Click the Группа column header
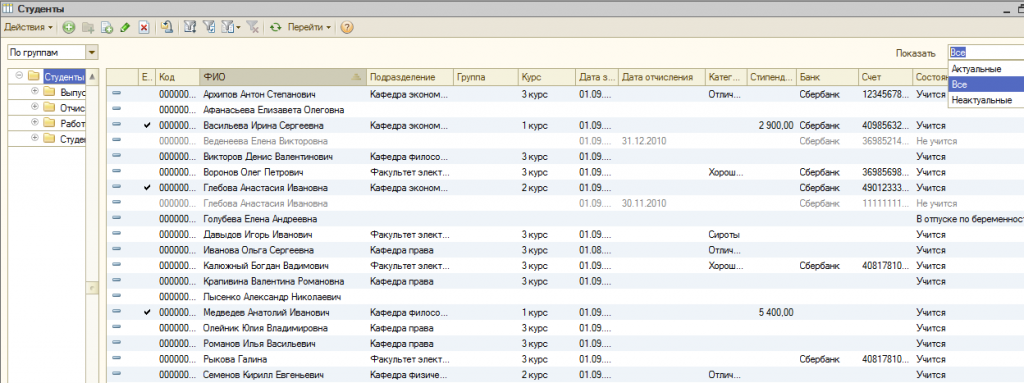The height and width of the screenshot is (383, 1024). 486,76
